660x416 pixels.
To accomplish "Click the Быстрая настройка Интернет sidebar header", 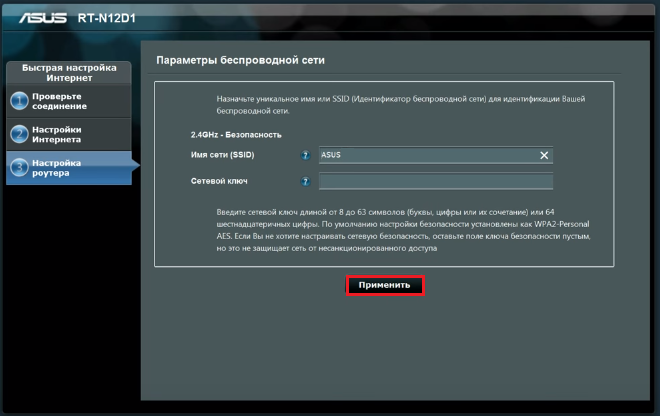I will (x=68, y=73).
